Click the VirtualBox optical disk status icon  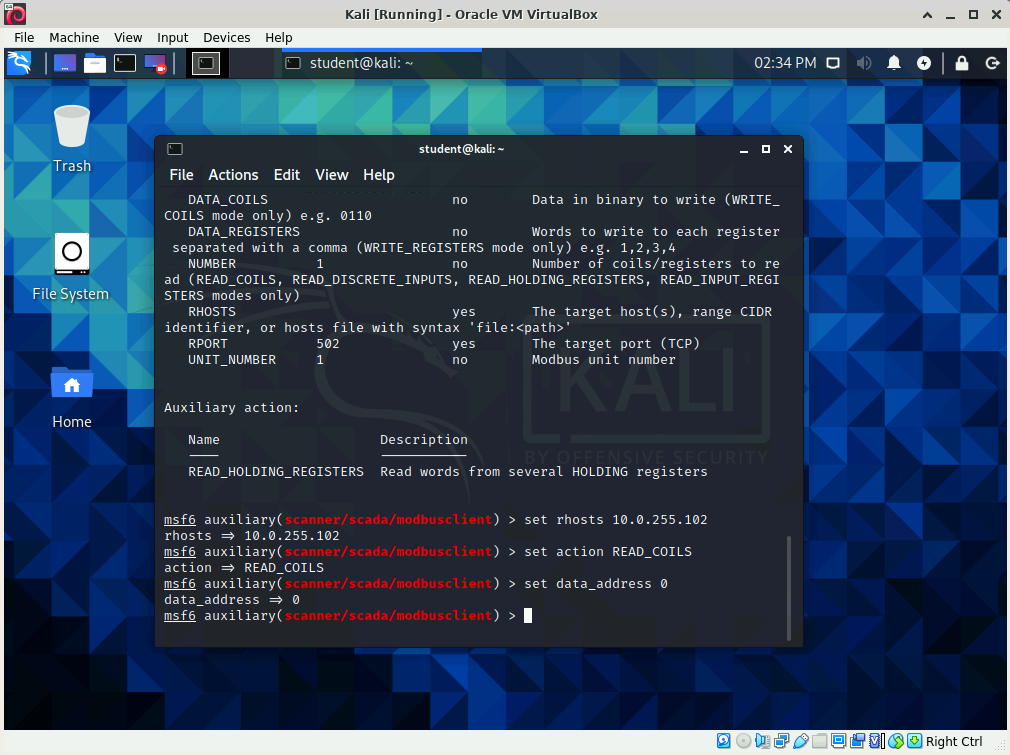[x=743, y=741]
